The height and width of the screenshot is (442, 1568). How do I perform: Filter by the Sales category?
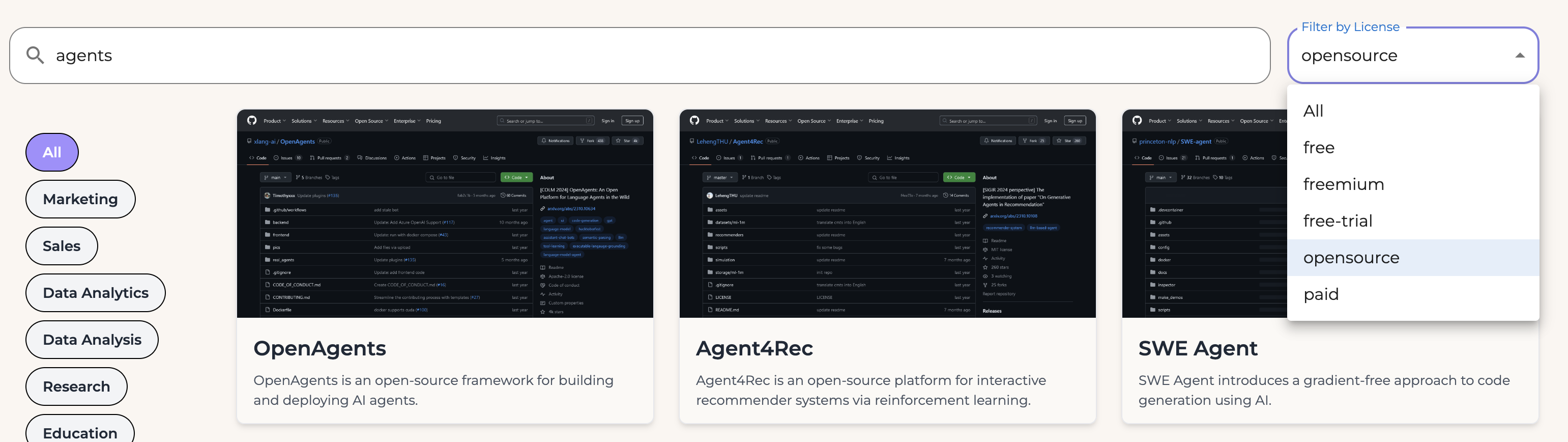[x=62, y=246]
